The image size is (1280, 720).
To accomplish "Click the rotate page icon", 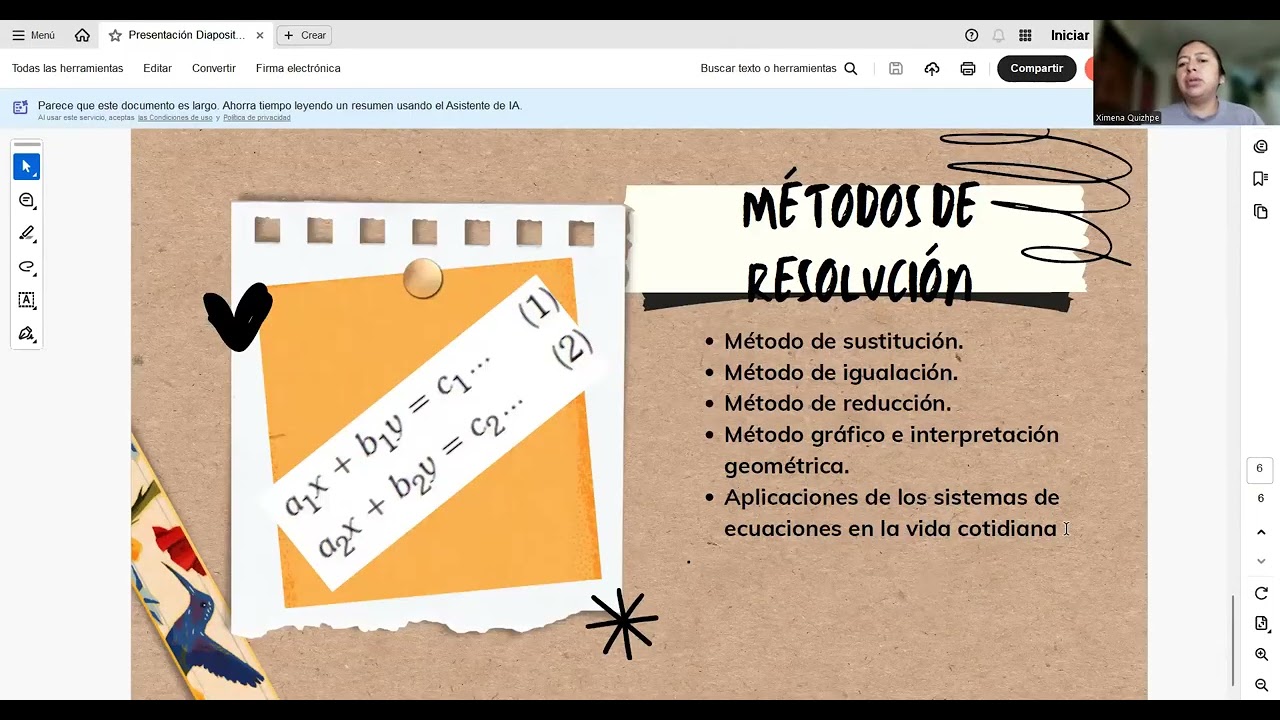I will [x=1261, y=593].
